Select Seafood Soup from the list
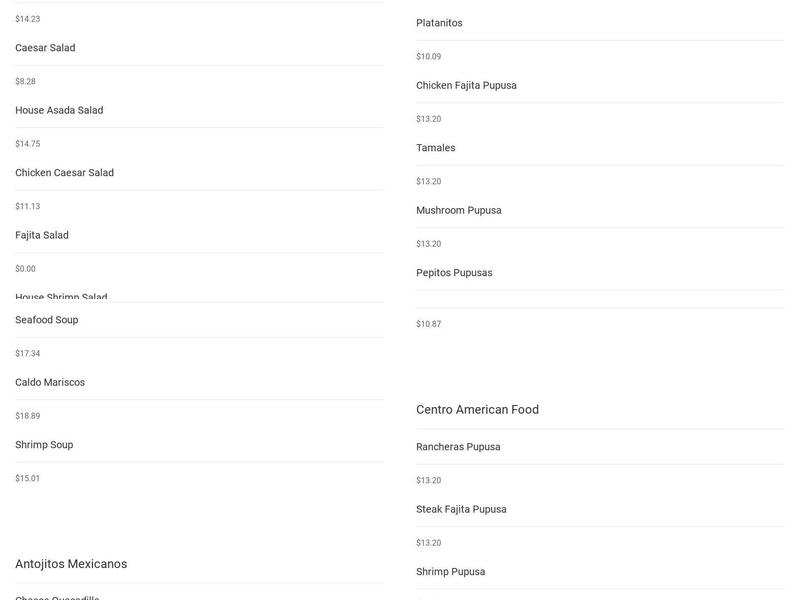The width and height of the screenshot is (800, 600). coord(46,320)
